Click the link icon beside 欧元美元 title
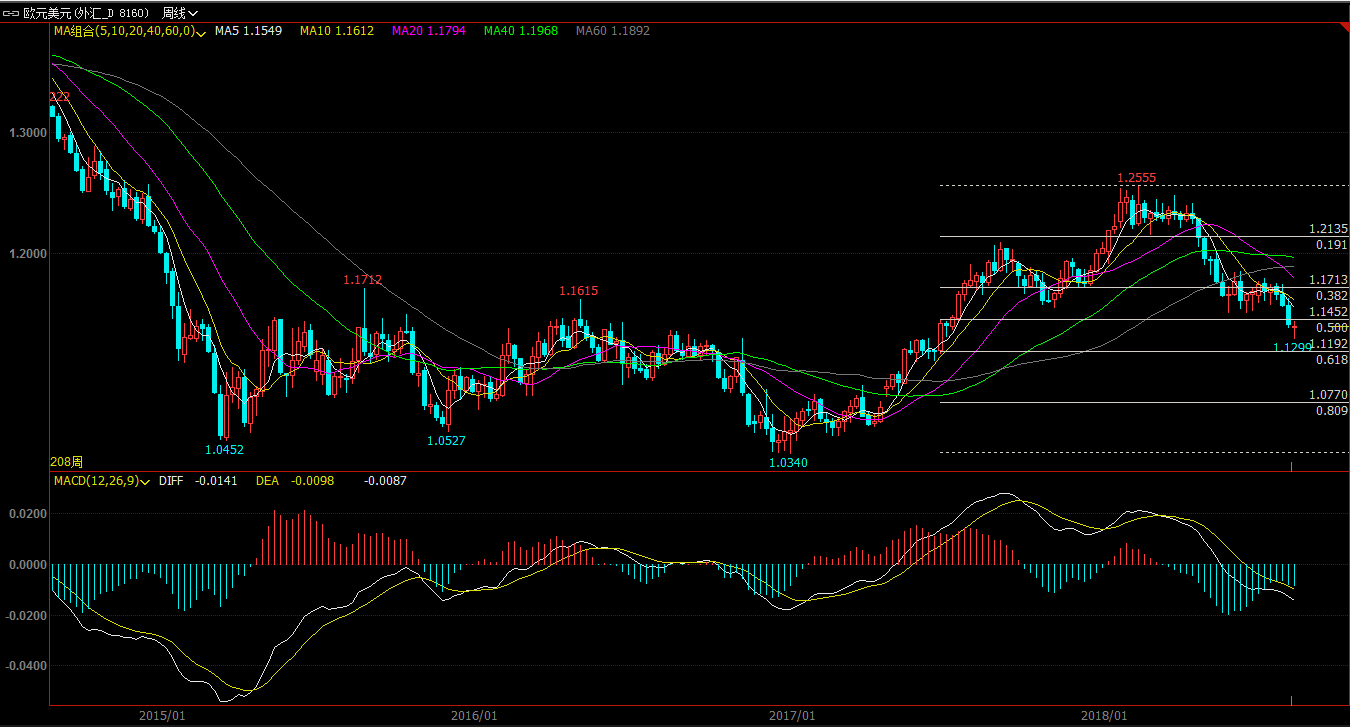The image size is (1350, 727). pos(12,13)
